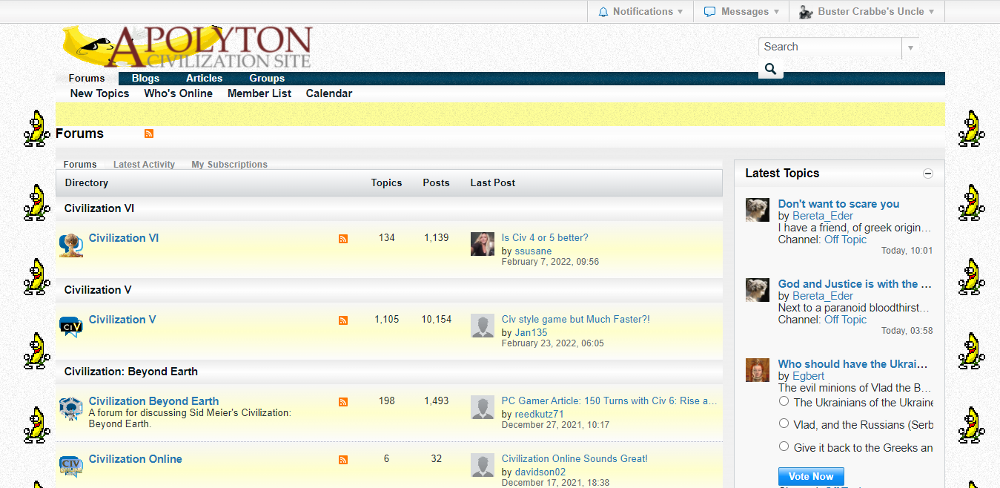
Task: Click the Forums RSS feed icon
Action: pos(149,133)
